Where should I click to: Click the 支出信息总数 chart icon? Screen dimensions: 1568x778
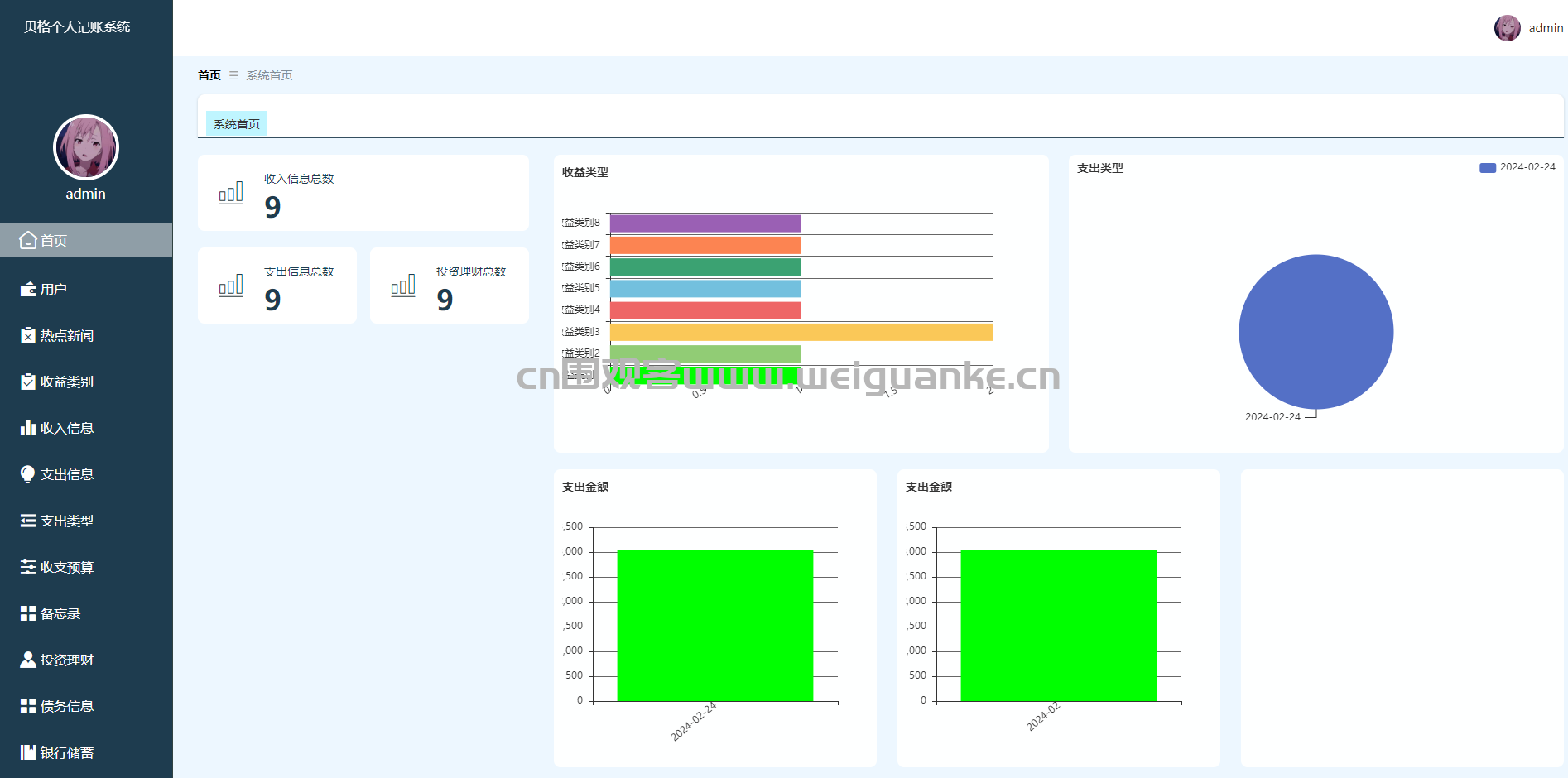(x=231, y=286)
